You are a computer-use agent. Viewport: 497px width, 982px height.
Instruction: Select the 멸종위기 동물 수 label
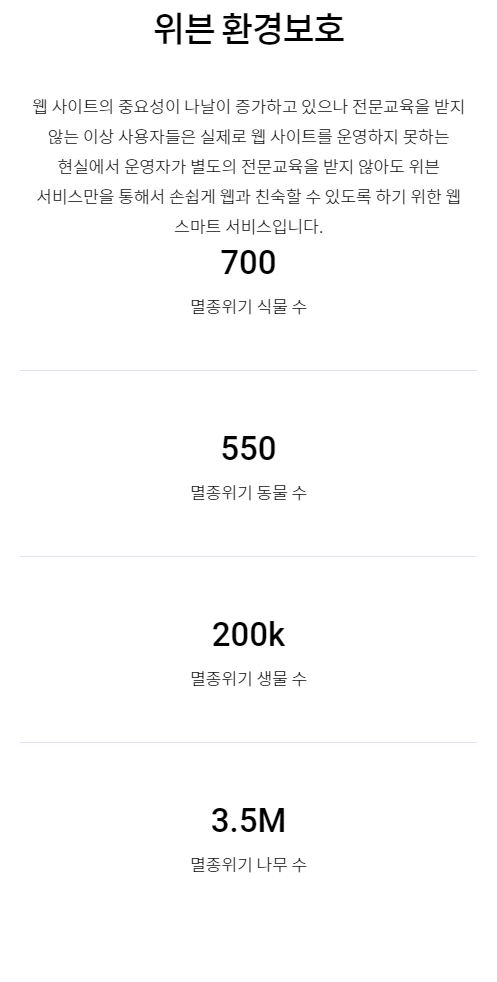pos(248,492)
